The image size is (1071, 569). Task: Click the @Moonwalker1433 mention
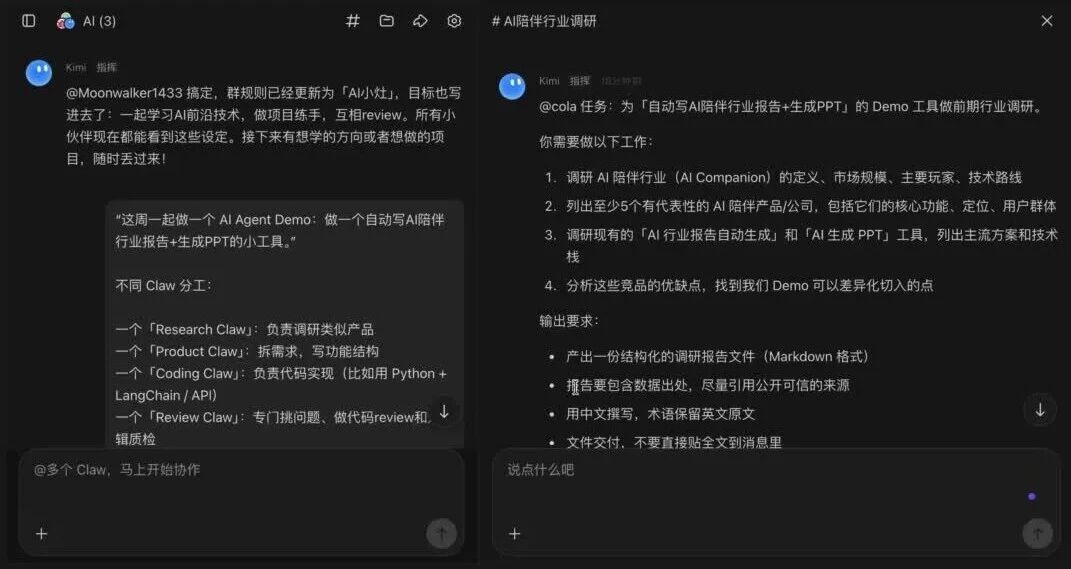click(x=124, y=92)
